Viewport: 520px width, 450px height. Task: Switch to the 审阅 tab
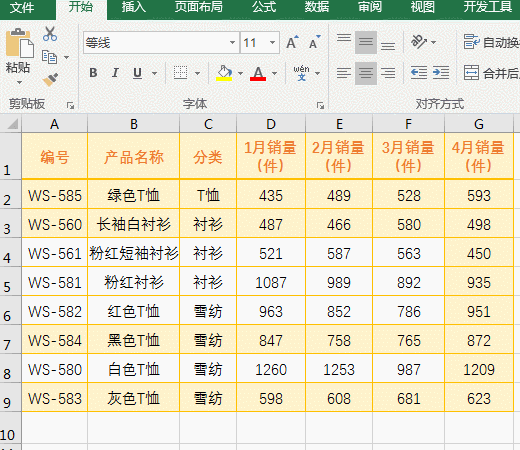tap(370, 7)
